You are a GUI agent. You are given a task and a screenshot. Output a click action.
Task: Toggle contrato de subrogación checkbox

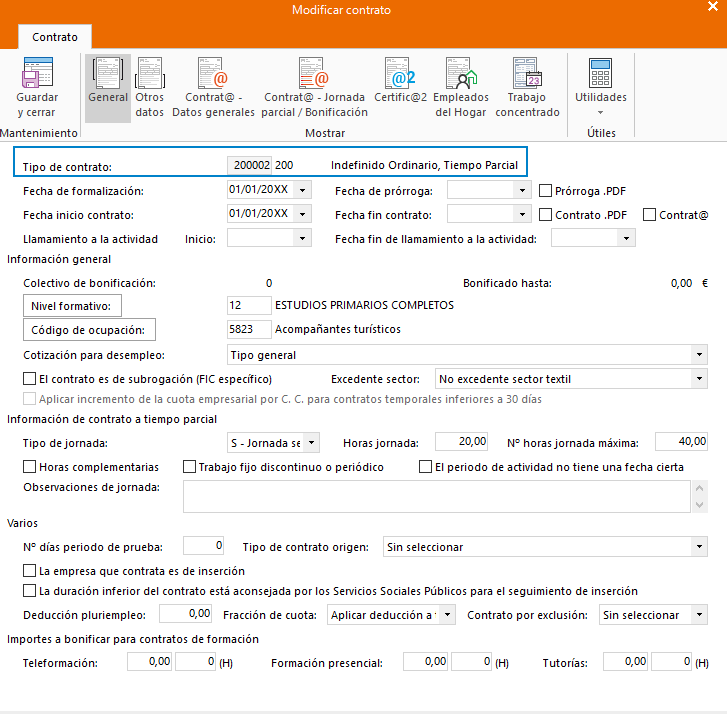[30, 379]
